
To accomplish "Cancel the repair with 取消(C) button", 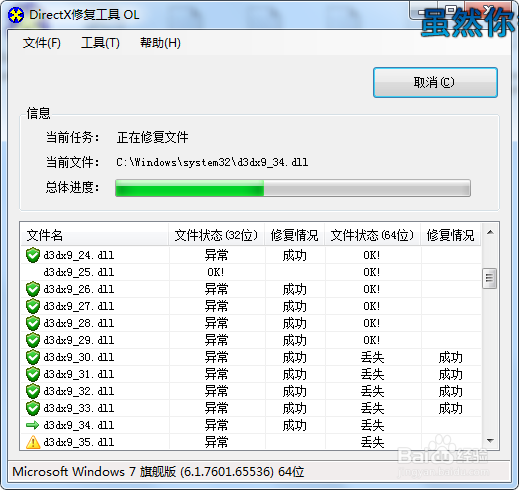I will click(435, 83).
